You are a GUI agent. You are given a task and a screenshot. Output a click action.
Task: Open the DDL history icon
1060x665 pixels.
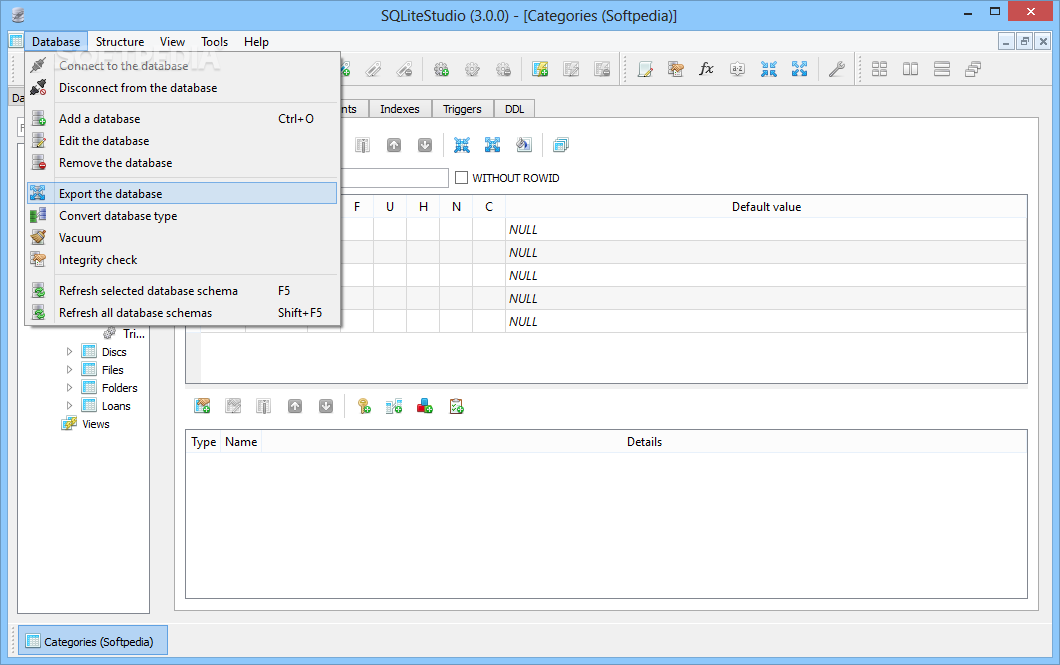[675, 69]
